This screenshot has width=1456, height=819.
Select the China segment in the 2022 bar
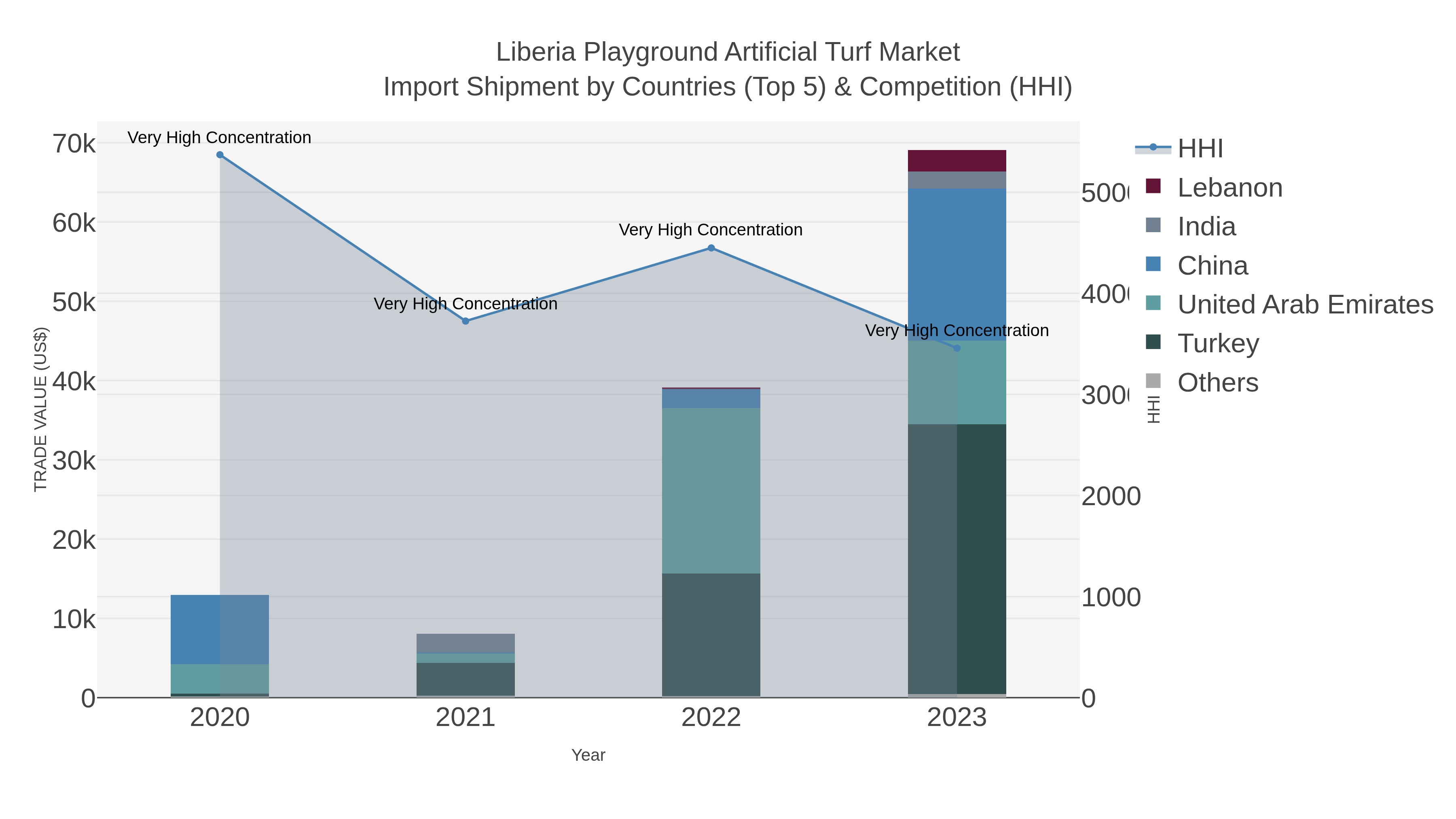coord(711,398)
